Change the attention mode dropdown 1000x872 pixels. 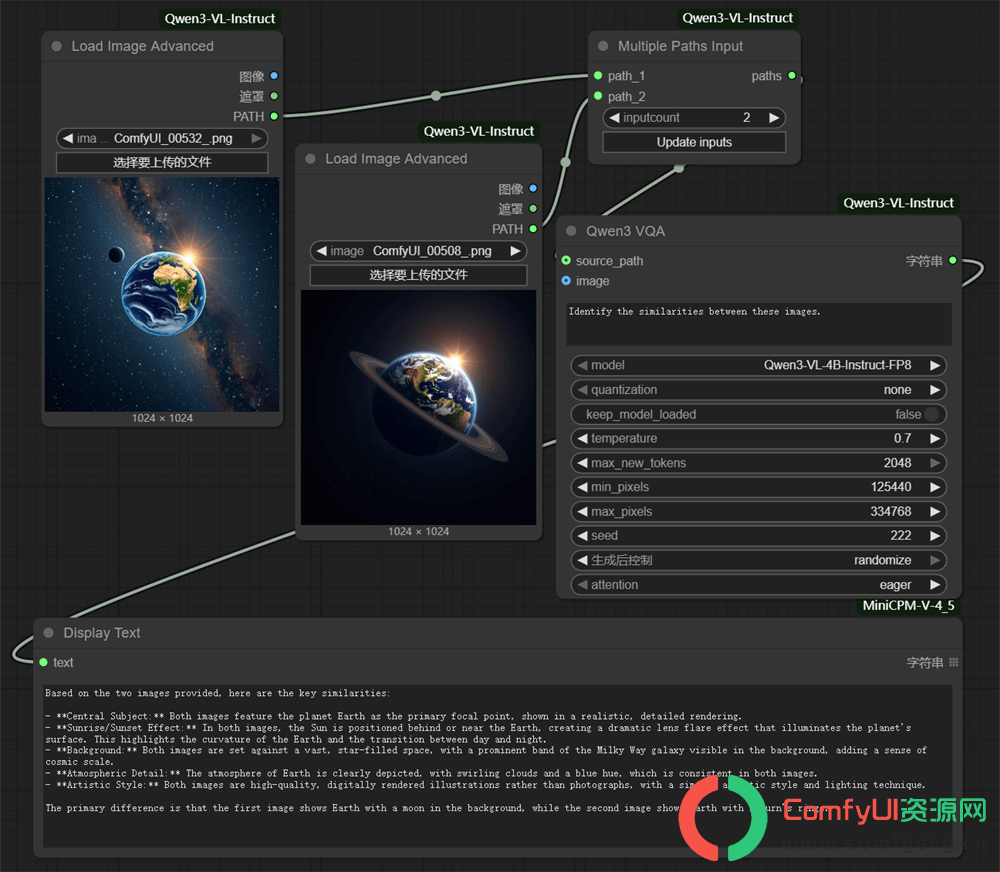click(758, 585)
